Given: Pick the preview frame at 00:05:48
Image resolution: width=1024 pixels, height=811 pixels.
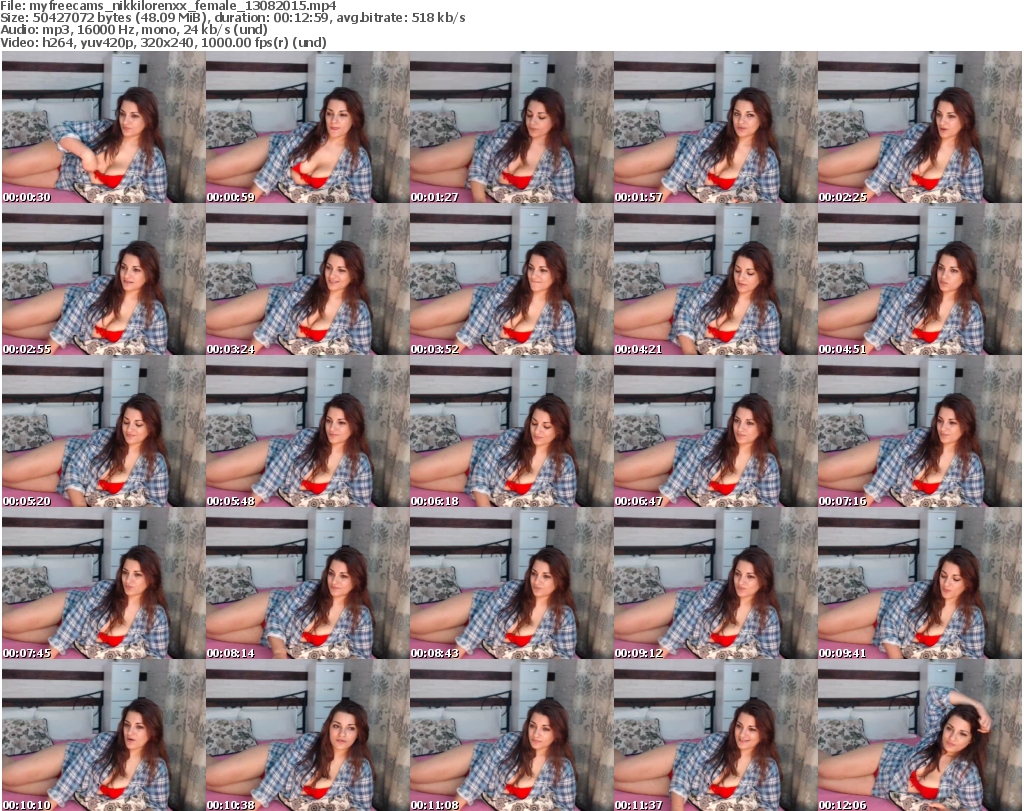Looking at the screenshot, I should point(307,432).
